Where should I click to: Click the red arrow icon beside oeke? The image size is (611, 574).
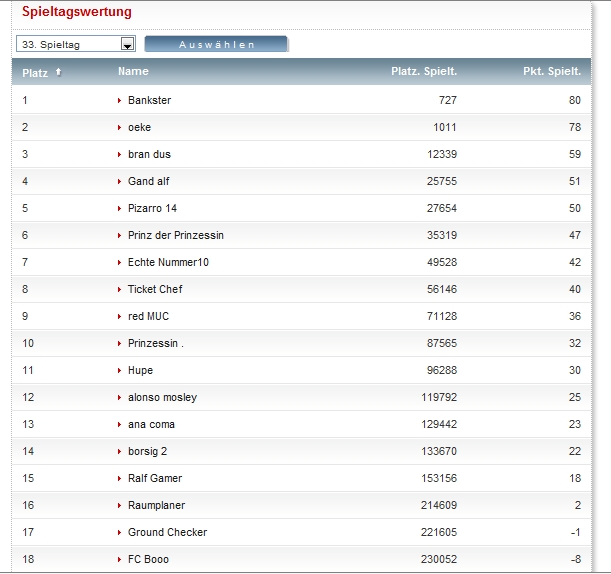[x=120, y=127]
